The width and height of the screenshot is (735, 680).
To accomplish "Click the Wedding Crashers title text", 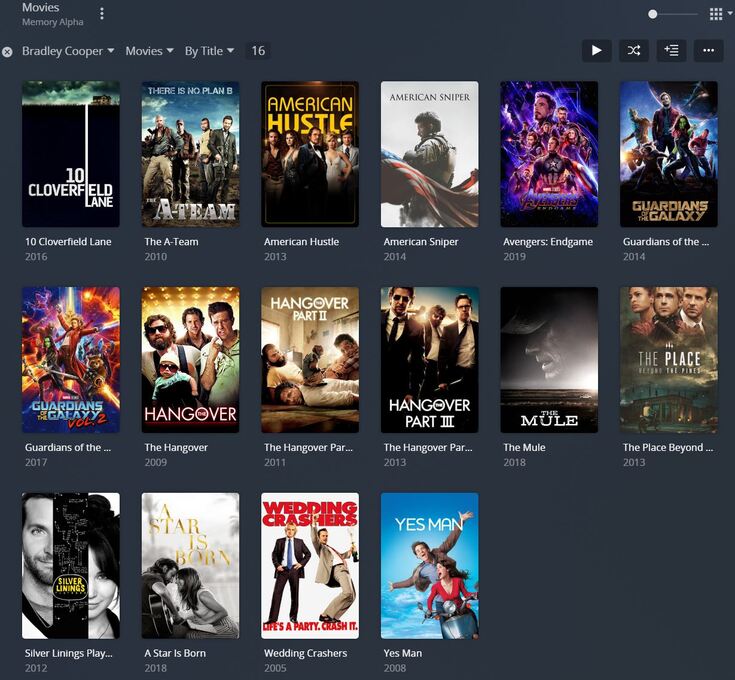I will tap(306, 653).
